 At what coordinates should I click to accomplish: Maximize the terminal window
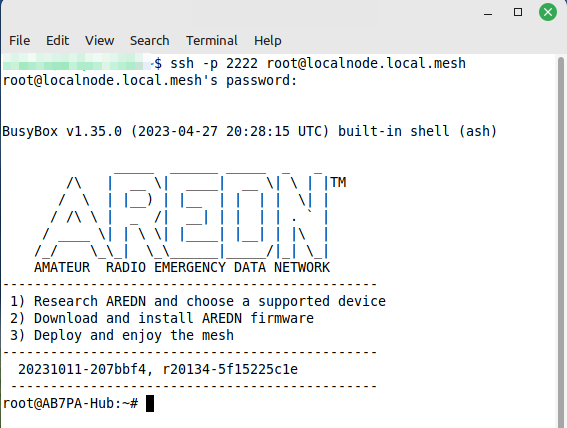click(x=518, y=12)
